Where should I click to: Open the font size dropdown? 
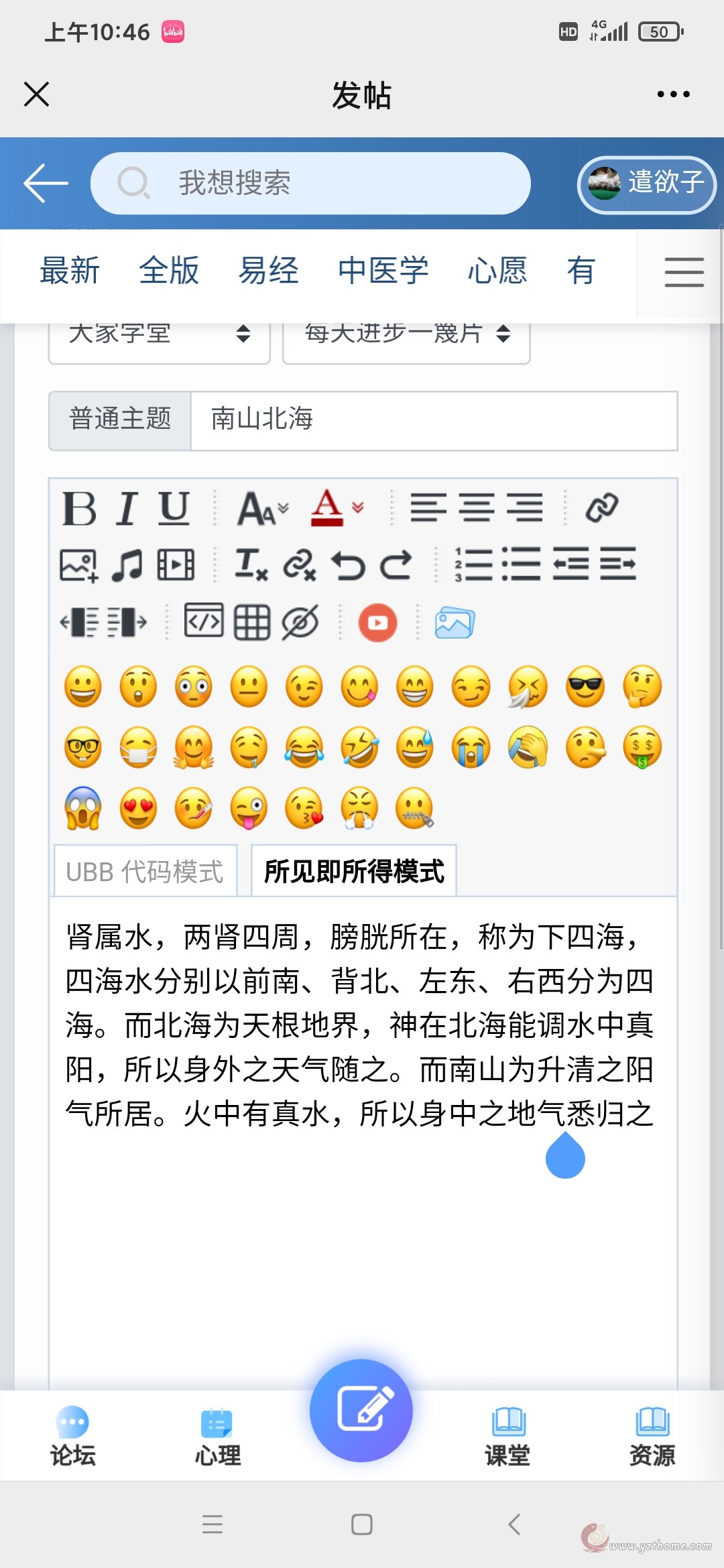pos(263,509)
